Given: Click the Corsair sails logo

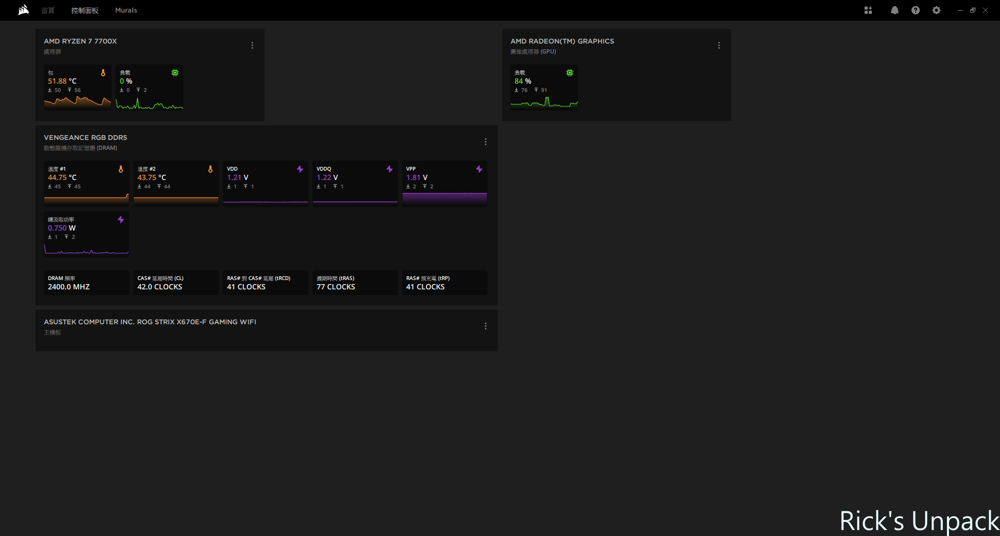Looking at the screenshot, I should [23, 10].
